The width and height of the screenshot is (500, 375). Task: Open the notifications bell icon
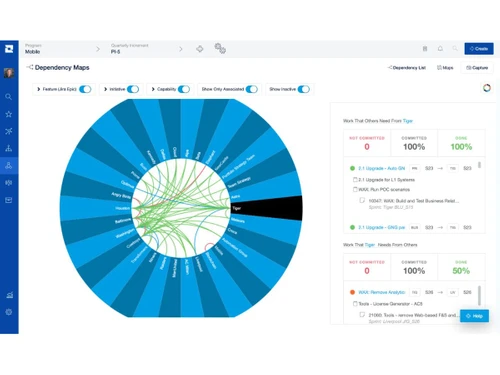440,49
